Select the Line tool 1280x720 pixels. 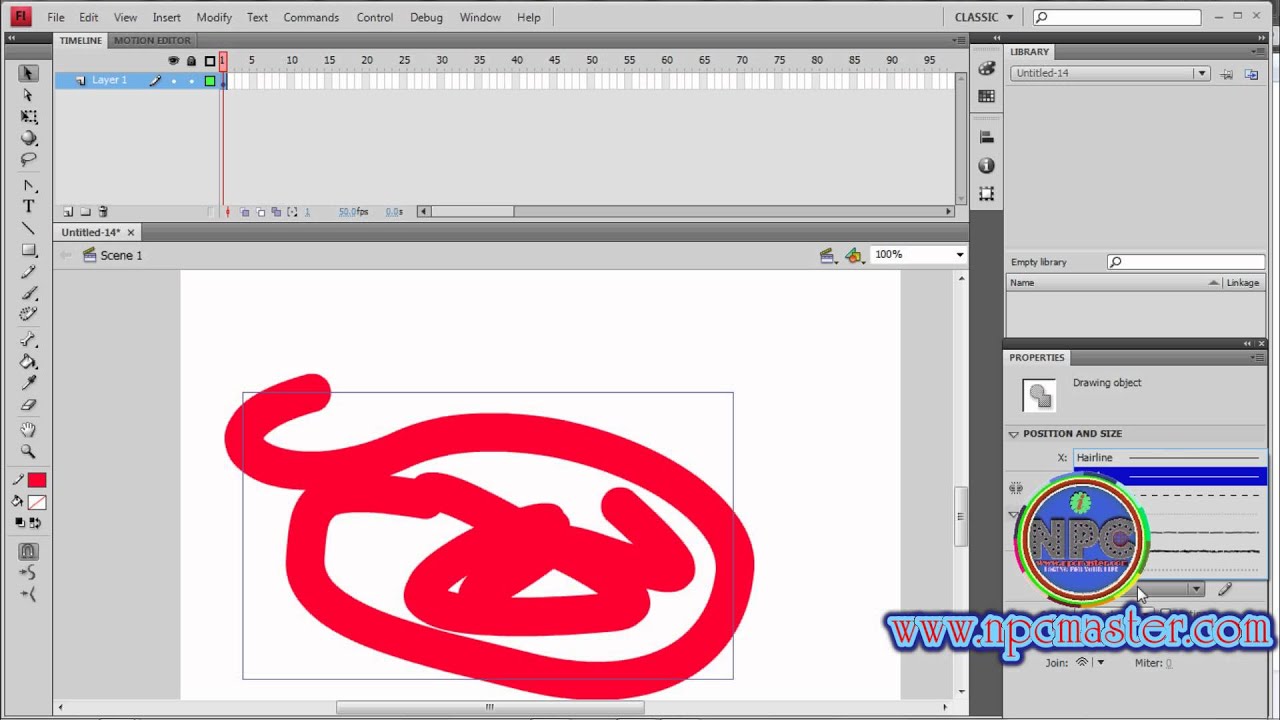pos(28,229)
